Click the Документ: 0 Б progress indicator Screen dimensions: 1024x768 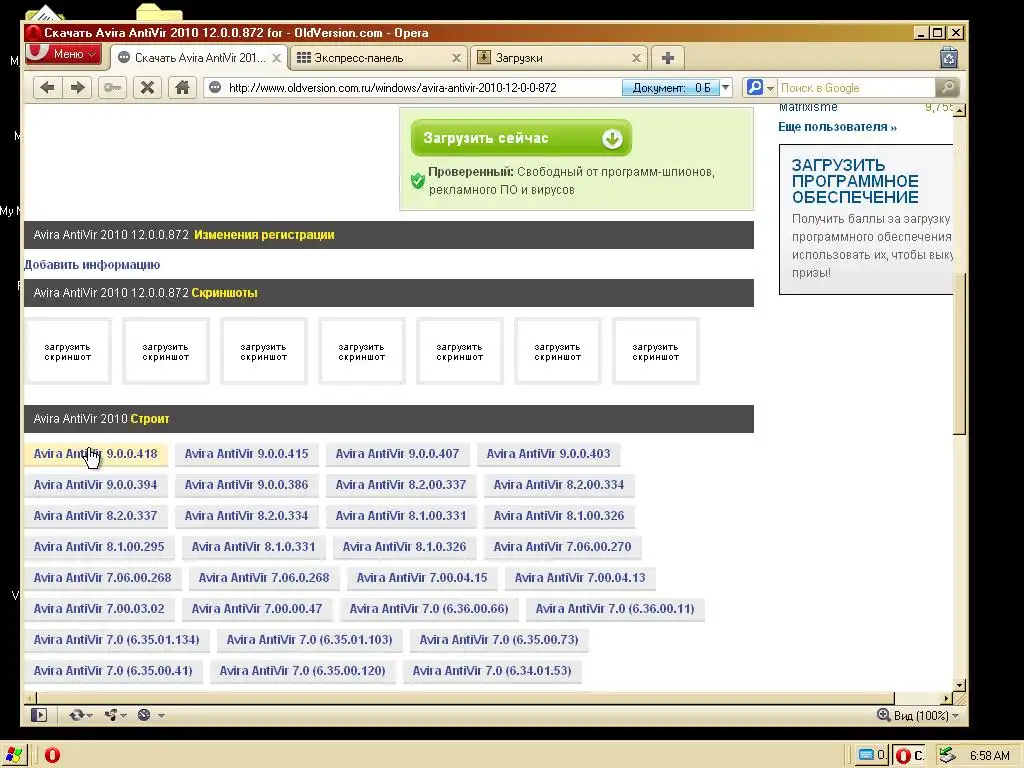(671, 88)
